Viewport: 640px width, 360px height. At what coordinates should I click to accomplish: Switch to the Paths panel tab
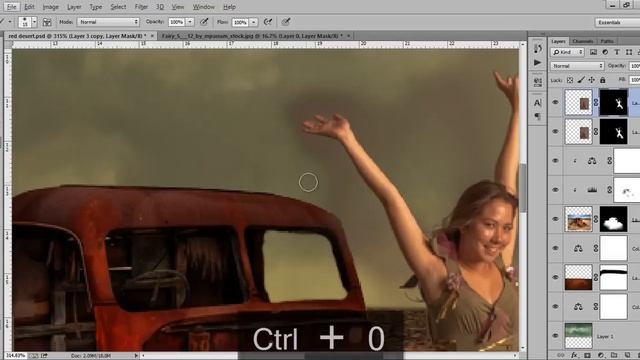point(607,41)
